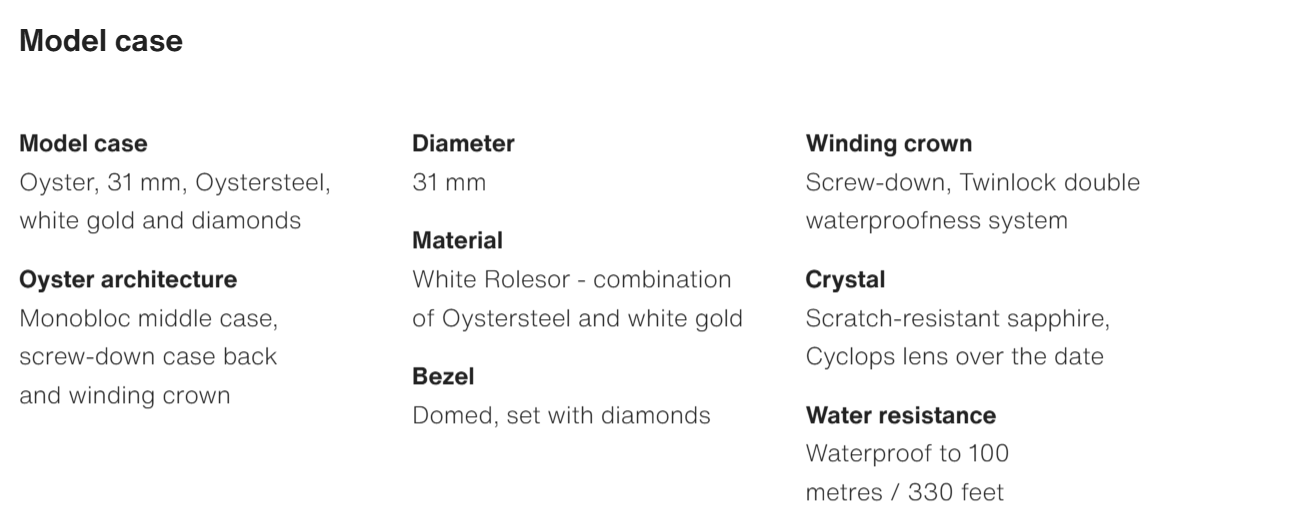Click the large 'Model case' page heading

pos(101,41)
